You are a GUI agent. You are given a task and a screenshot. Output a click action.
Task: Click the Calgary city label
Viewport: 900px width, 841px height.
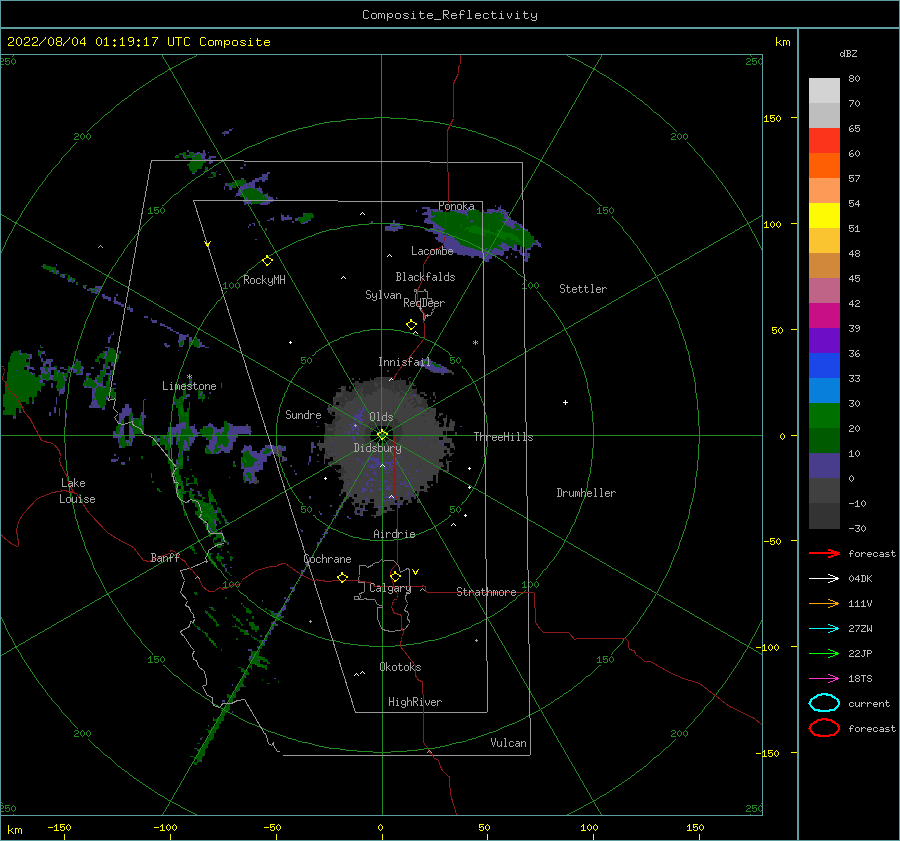point(390,588)
